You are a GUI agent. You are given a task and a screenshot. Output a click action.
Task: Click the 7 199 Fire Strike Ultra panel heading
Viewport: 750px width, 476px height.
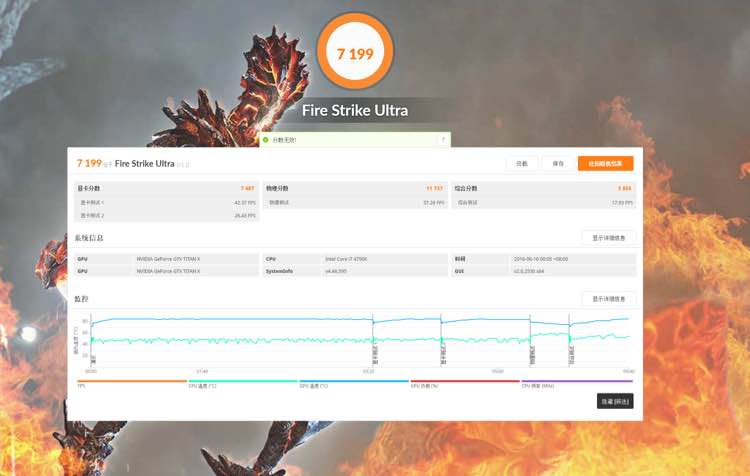[x=133, y=164]
